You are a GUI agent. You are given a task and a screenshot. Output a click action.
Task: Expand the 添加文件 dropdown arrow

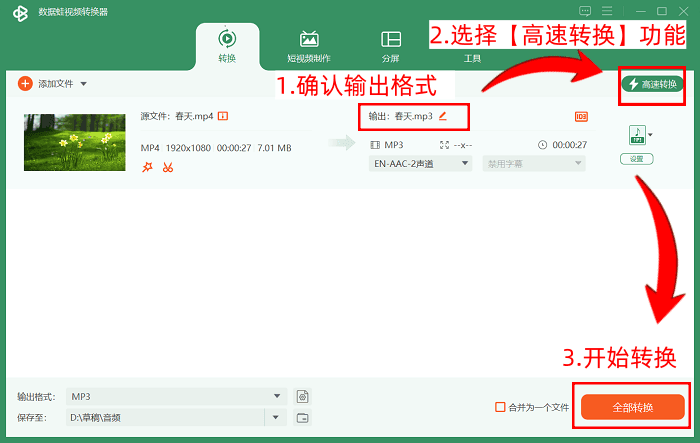tap(83, 84)
